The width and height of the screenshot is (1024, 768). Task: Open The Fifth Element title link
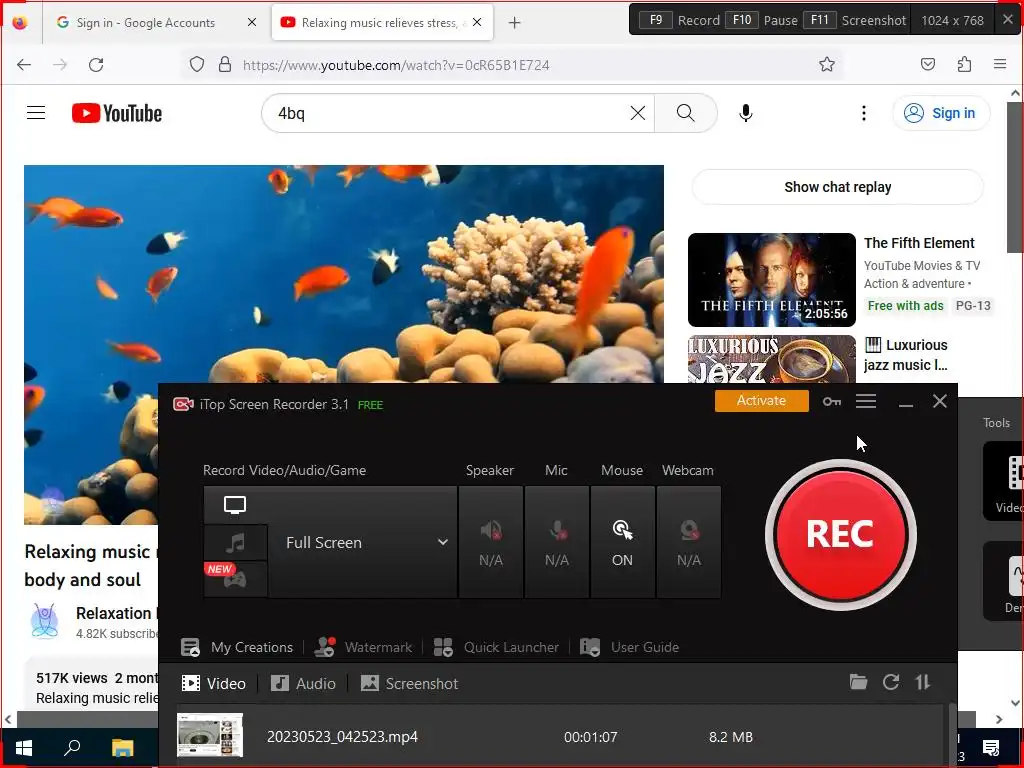(919, 243)
